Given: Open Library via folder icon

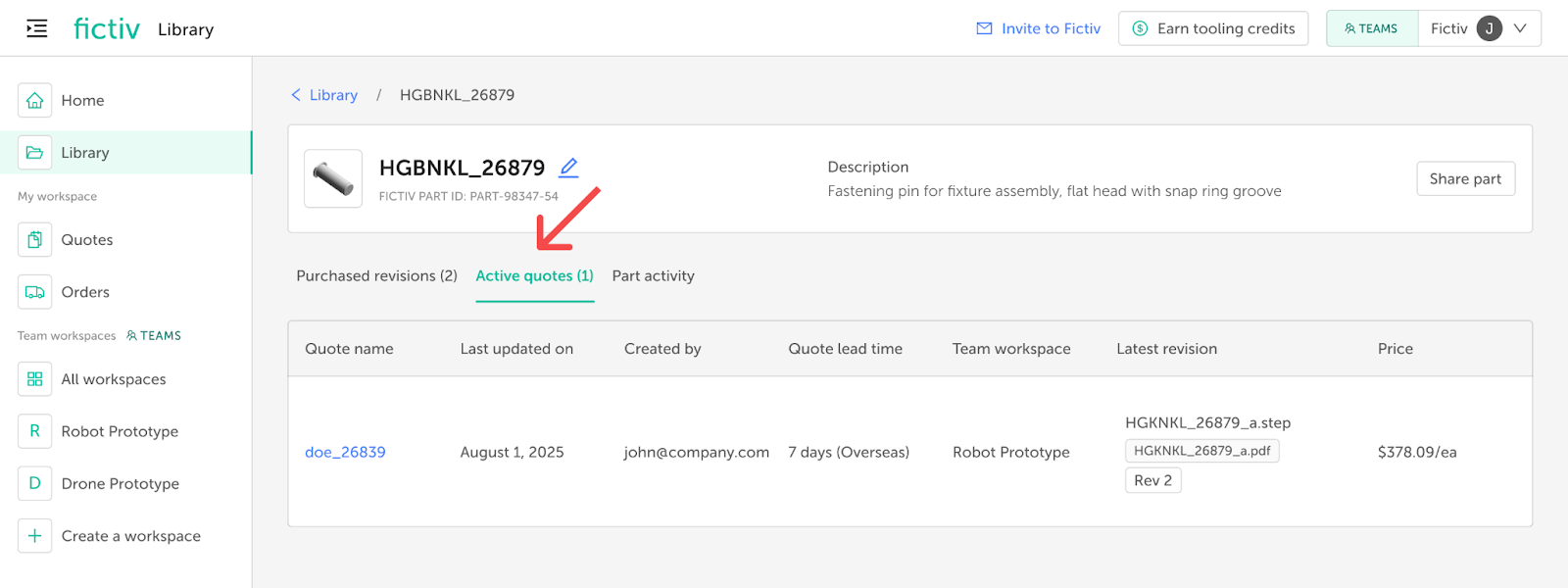Looking at the screenshot, I should tap(34, 153).
